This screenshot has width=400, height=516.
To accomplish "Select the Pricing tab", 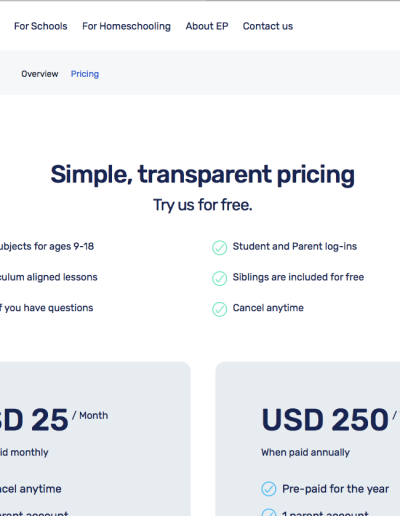I will [x=85, y=74].
